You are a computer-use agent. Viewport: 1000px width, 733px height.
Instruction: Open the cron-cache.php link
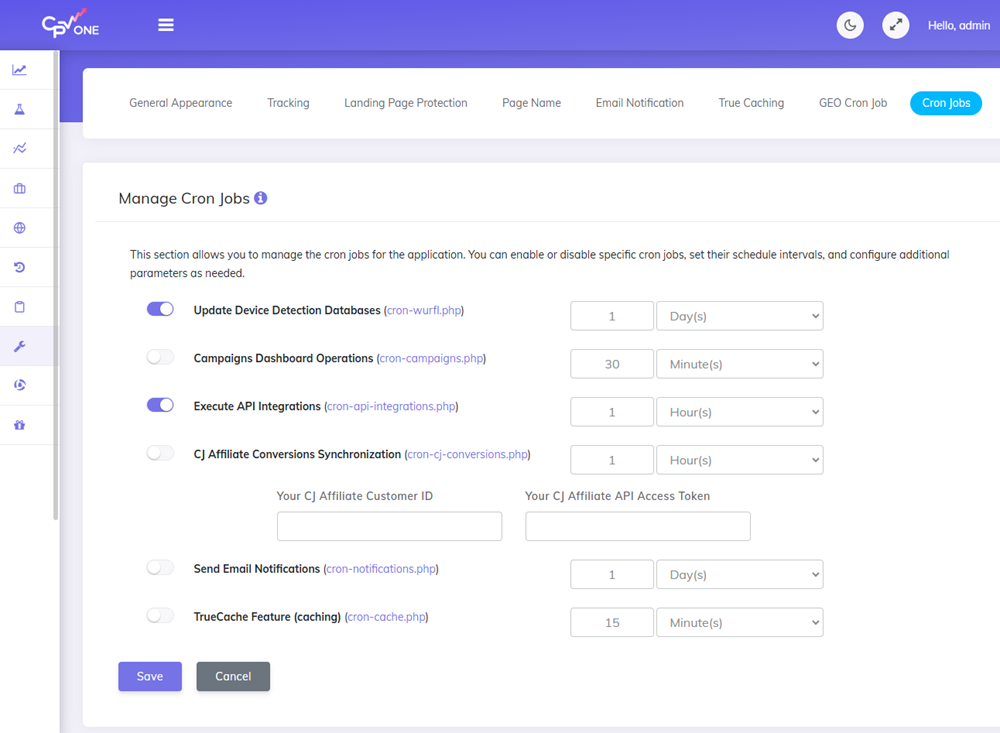[386, 616]
